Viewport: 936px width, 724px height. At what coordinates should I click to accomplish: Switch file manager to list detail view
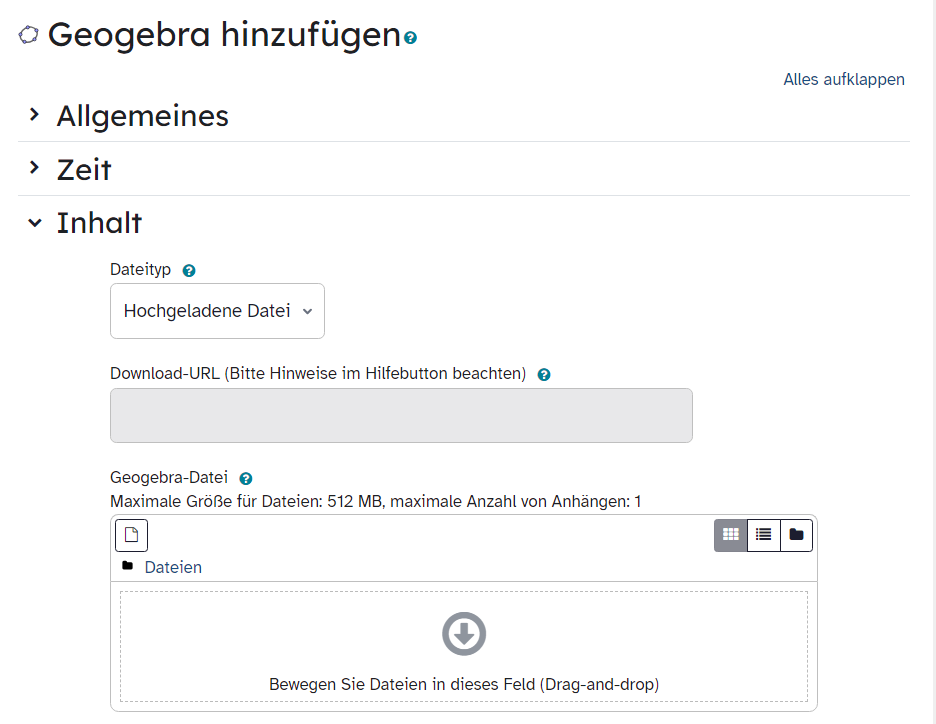(x=763, y=535)
